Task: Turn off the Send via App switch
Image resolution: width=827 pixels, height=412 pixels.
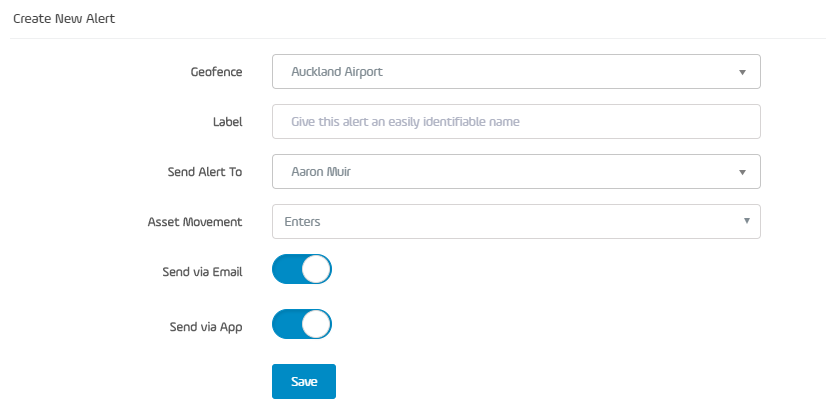Action: [x=302, y=324]
